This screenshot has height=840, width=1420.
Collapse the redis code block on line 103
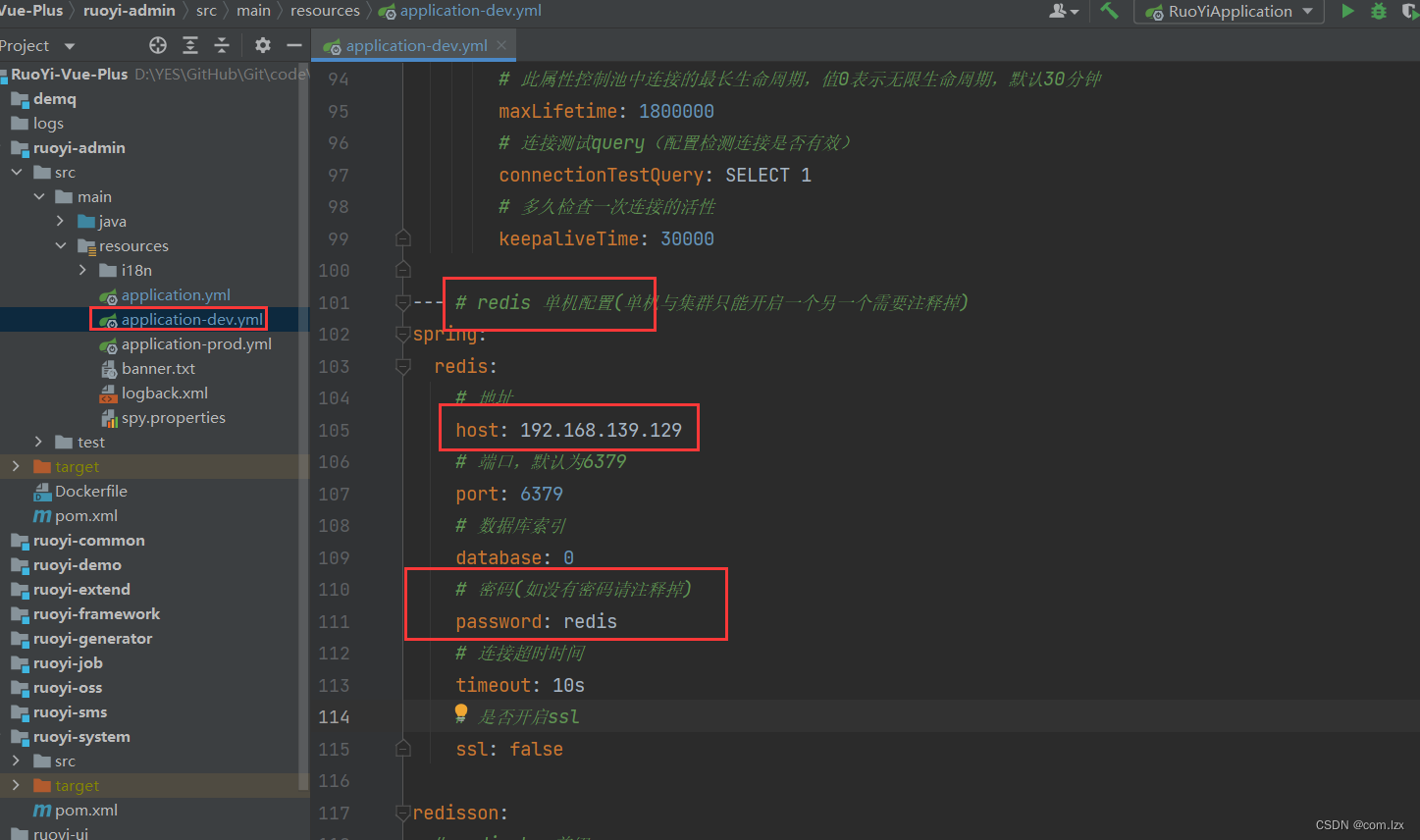point(402,366)
